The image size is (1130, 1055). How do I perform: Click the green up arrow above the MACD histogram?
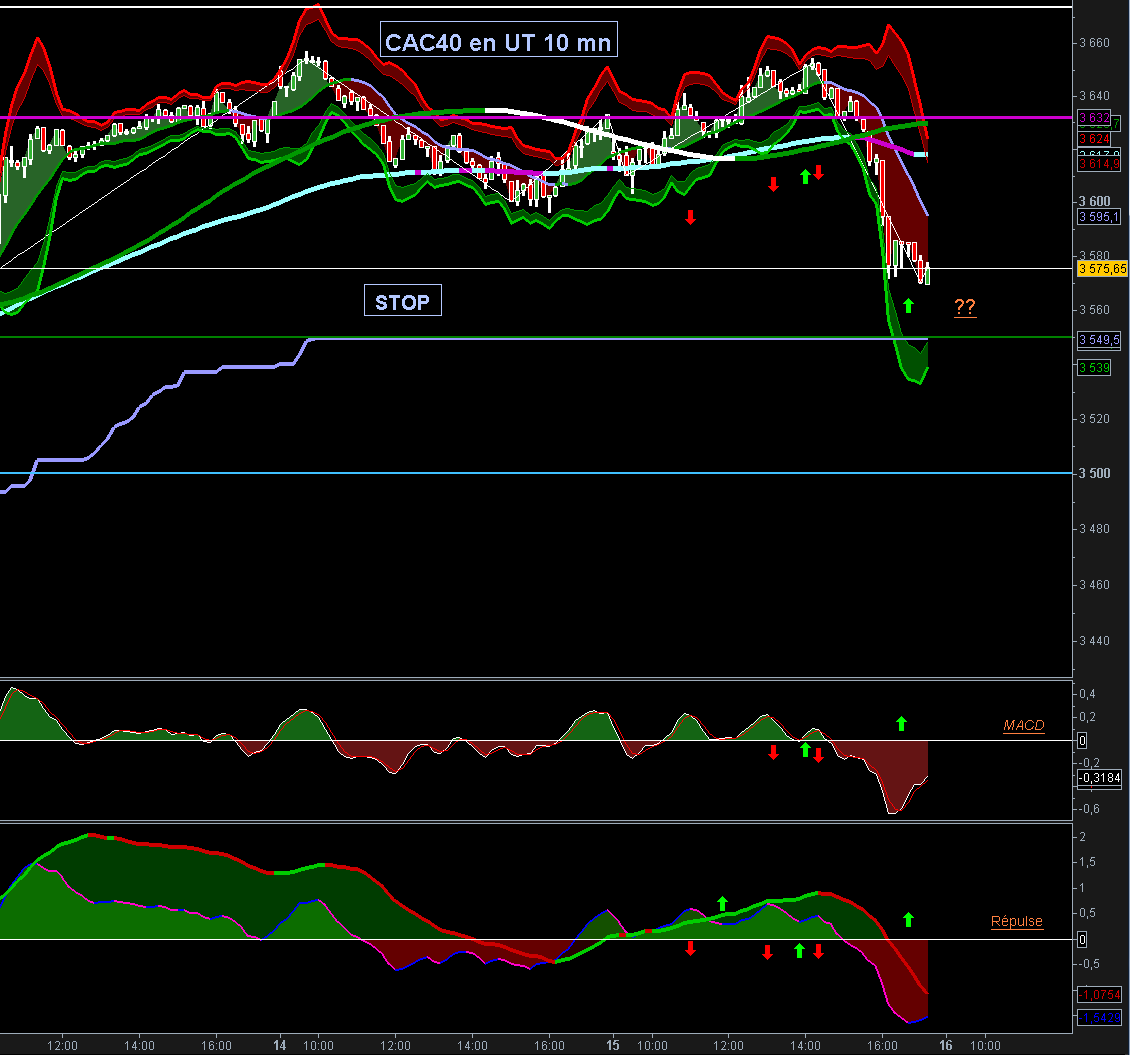click(x=901, y=724)
